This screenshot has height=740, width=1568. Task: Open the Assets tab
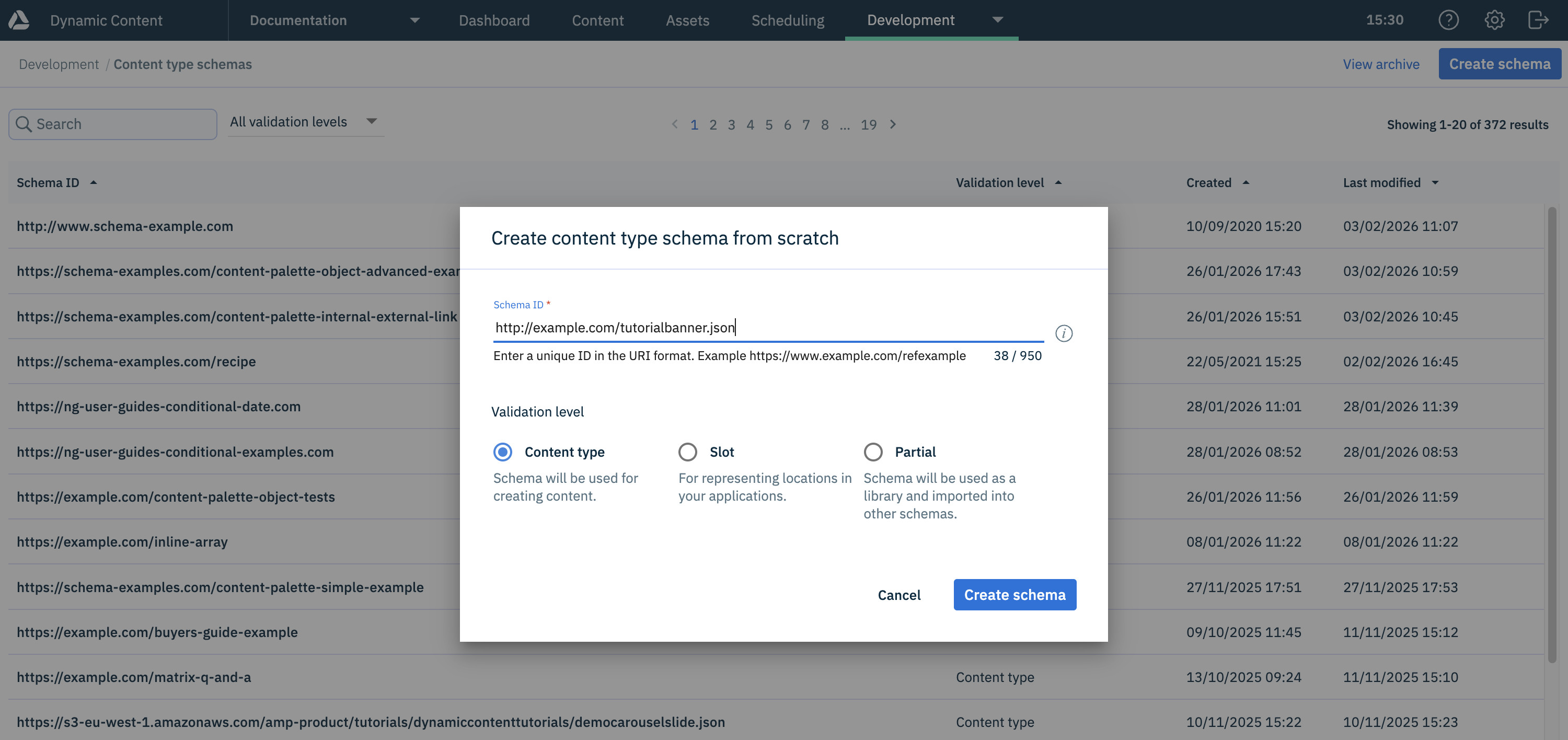[687, 20]
